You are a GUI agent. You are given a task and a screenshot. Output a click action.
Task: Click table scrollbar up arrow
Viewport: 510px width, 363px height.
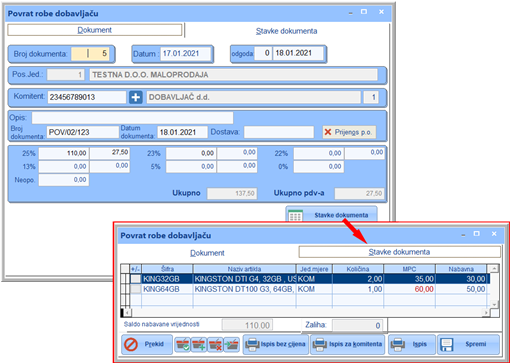tap(495, 269)
